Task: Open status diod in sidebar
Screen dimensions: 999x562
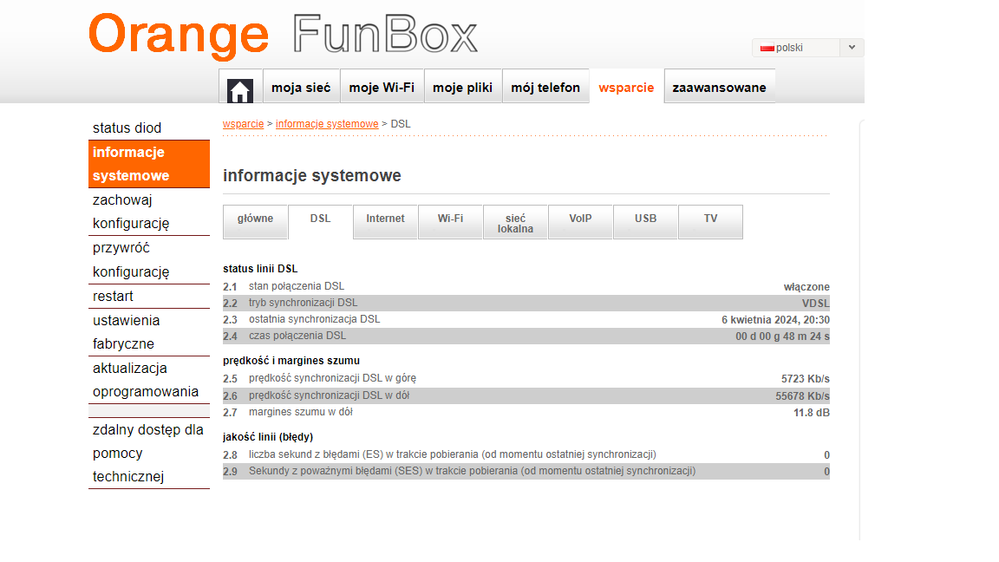Action: (127, 128)
